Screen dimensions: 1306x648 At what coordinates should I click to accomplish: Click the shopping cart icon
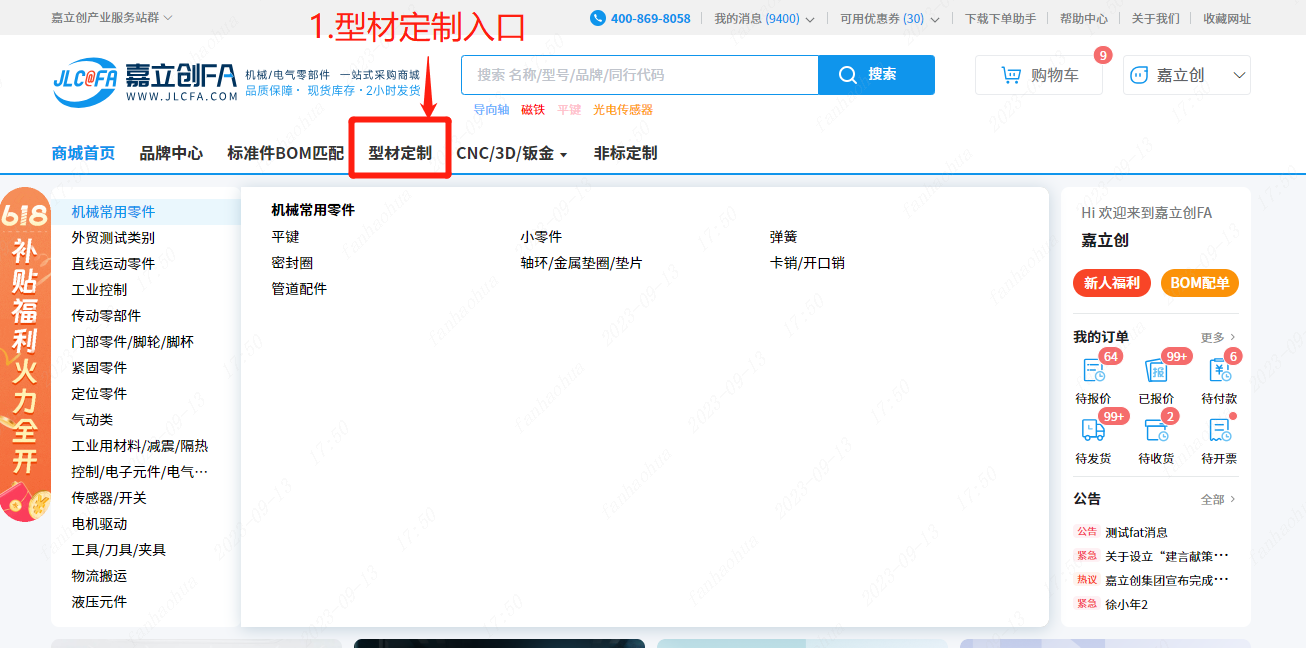coord(1012,75)
